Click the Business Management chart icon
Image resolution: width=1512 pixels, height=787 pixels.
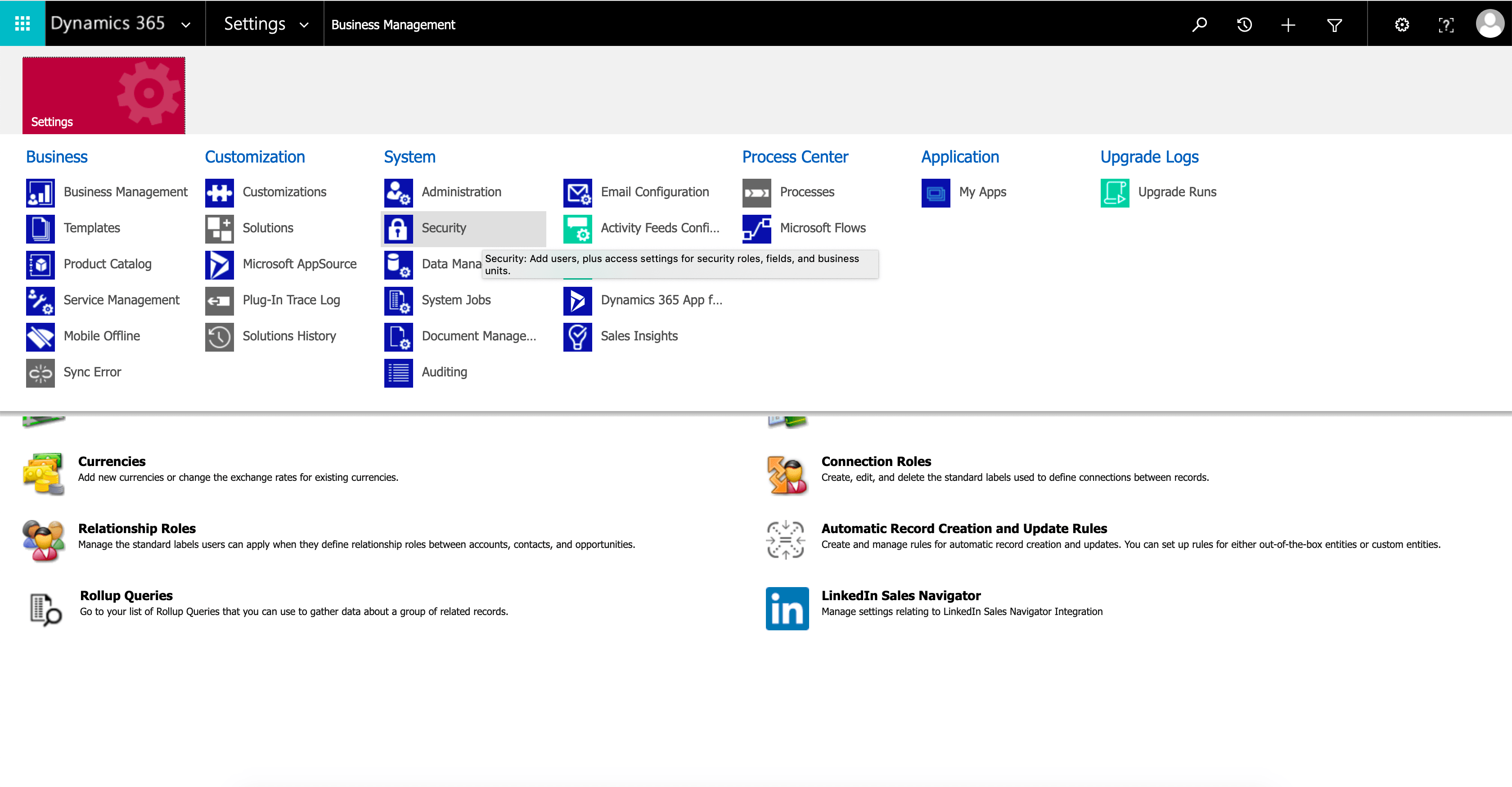pos(40,193)
